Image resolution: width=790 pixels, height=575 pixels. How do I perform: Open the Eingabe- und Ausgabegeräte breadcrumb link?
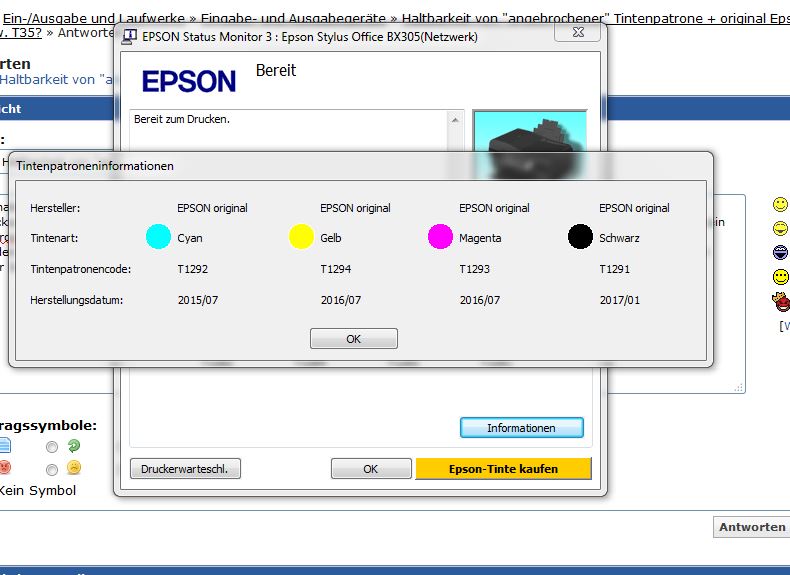click(x=293, y=19)
